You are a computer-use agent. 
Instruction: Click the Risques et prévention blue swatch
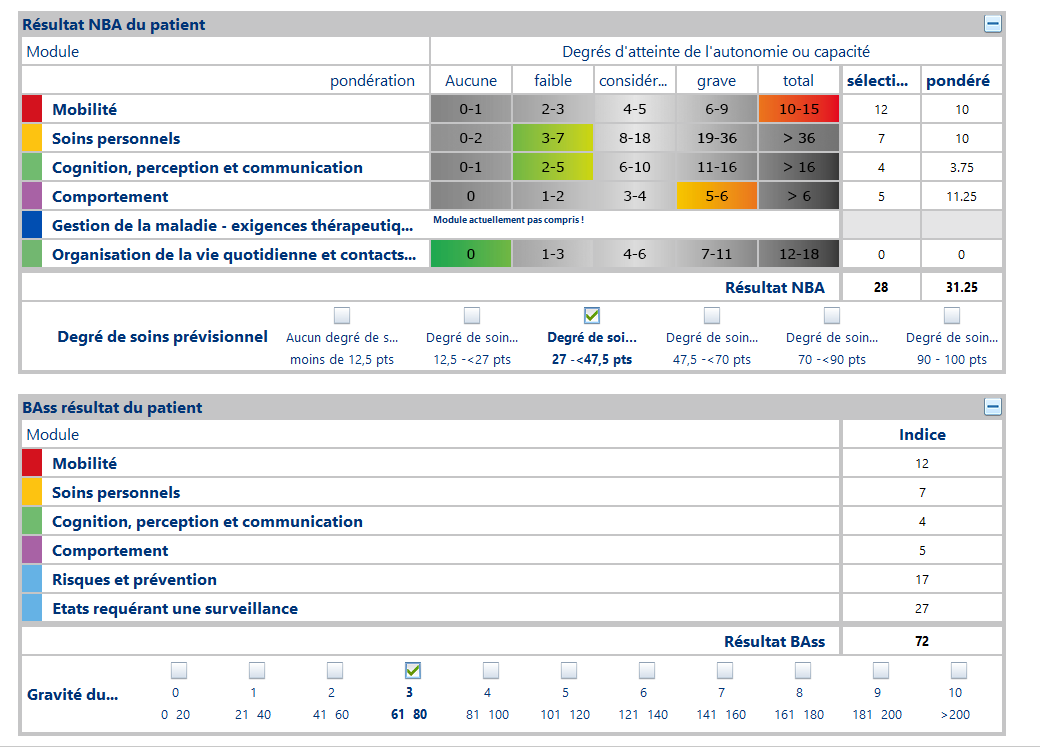click(x=32, y=579)
